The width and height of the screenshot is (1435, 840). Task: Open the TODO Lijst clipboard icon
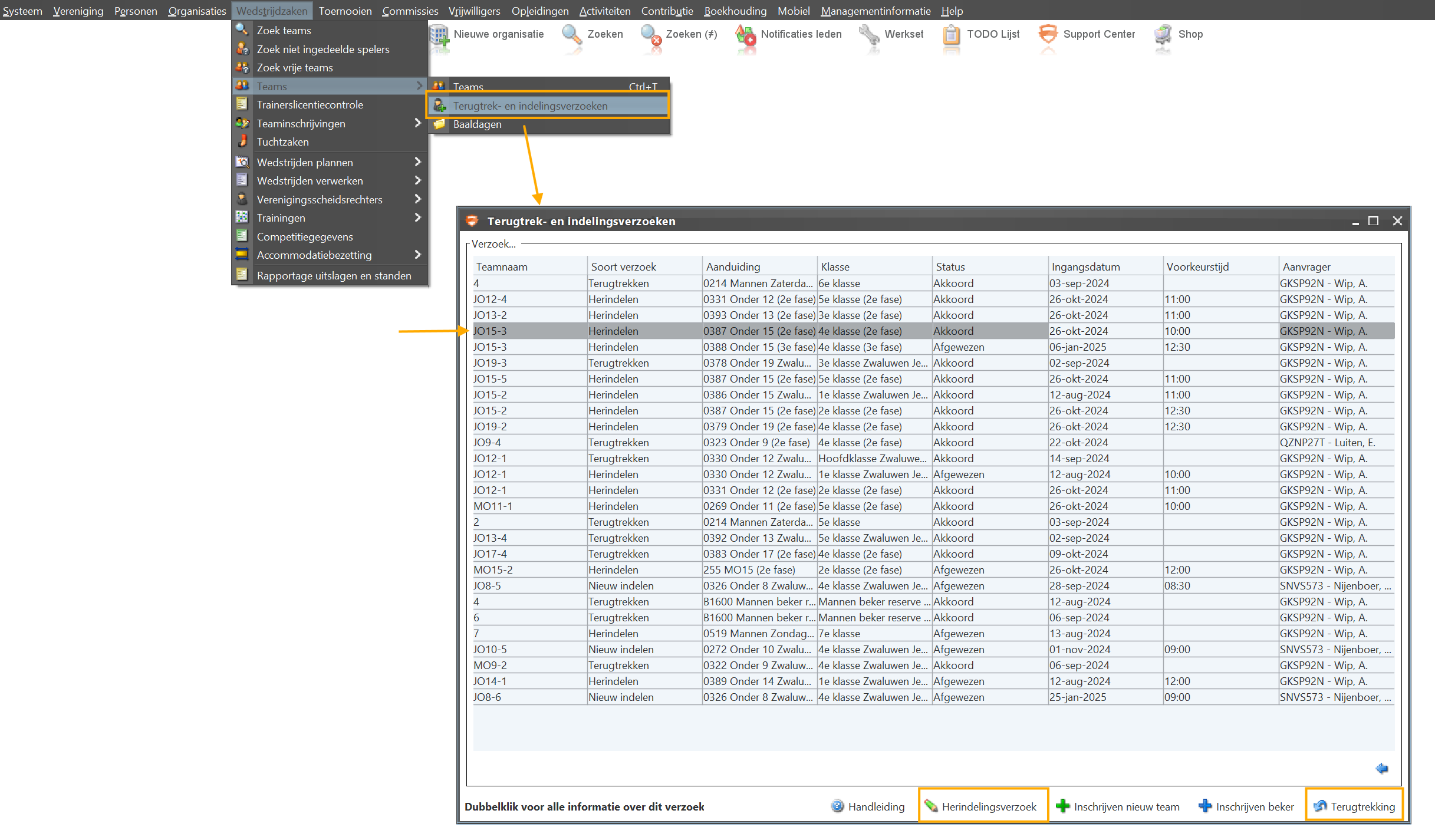pyautogui.click(x=951, y=34)
